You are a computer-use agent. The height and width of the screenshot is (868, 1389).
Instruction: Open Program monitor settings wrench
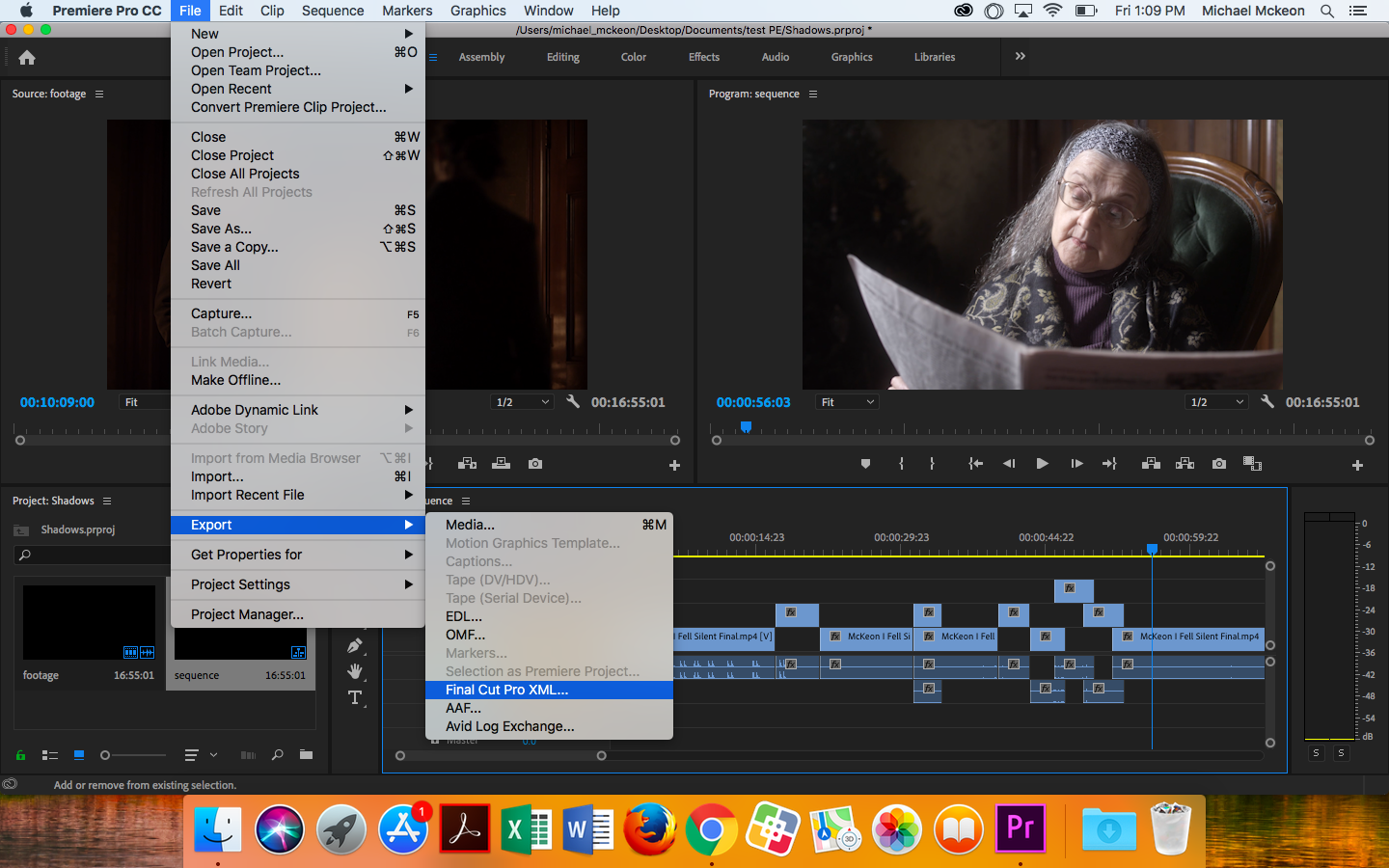(1267, 402)
